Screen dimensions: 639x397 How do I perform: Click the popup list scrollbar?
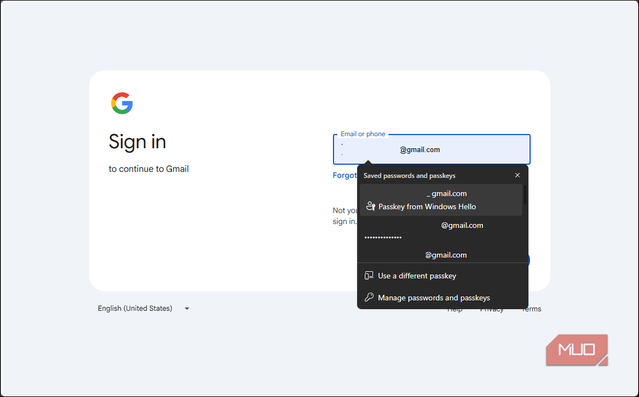coord(525,194)
